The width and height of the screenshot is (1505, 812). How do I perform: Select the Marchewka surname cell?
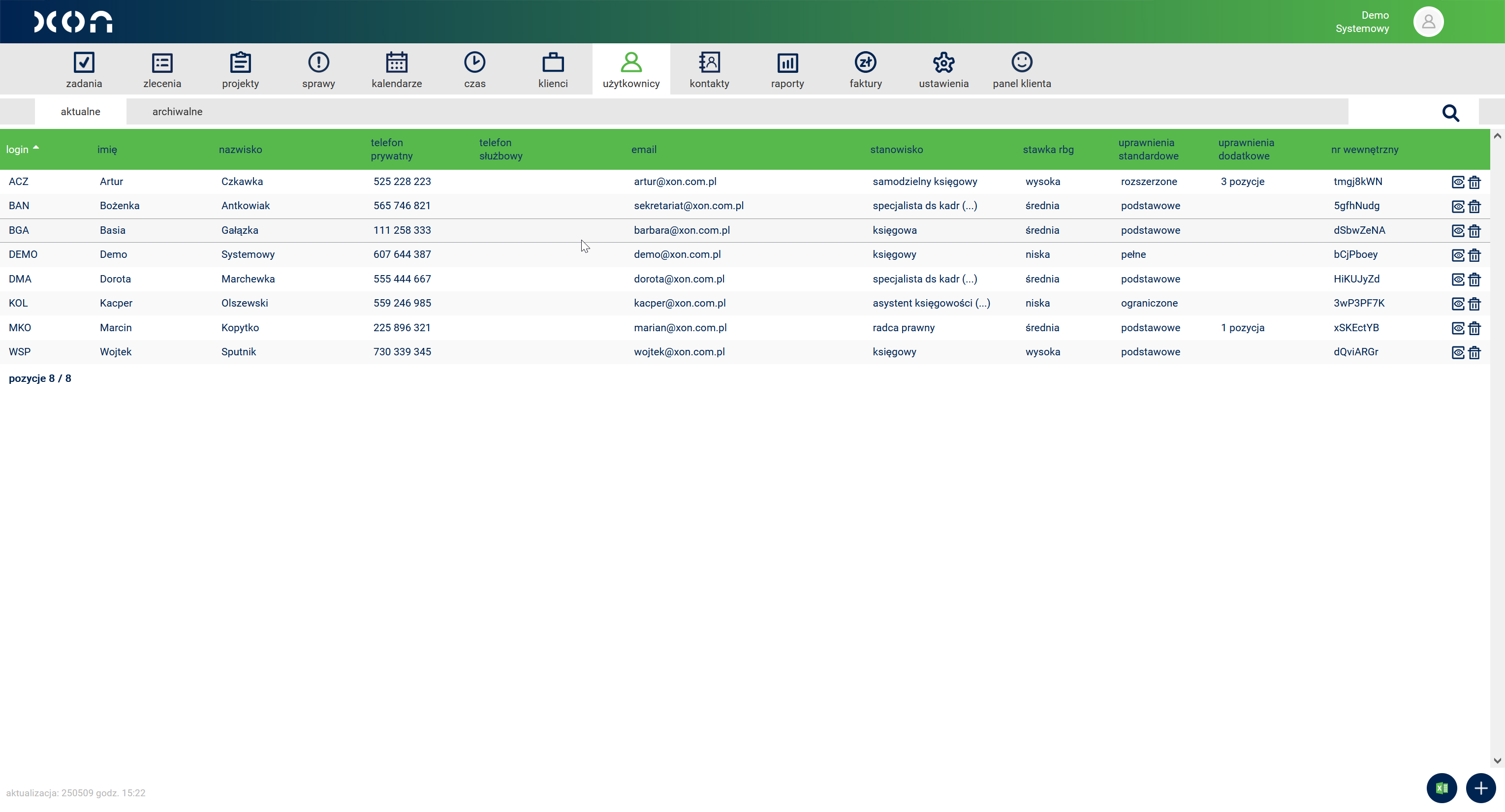coord(248,279)
